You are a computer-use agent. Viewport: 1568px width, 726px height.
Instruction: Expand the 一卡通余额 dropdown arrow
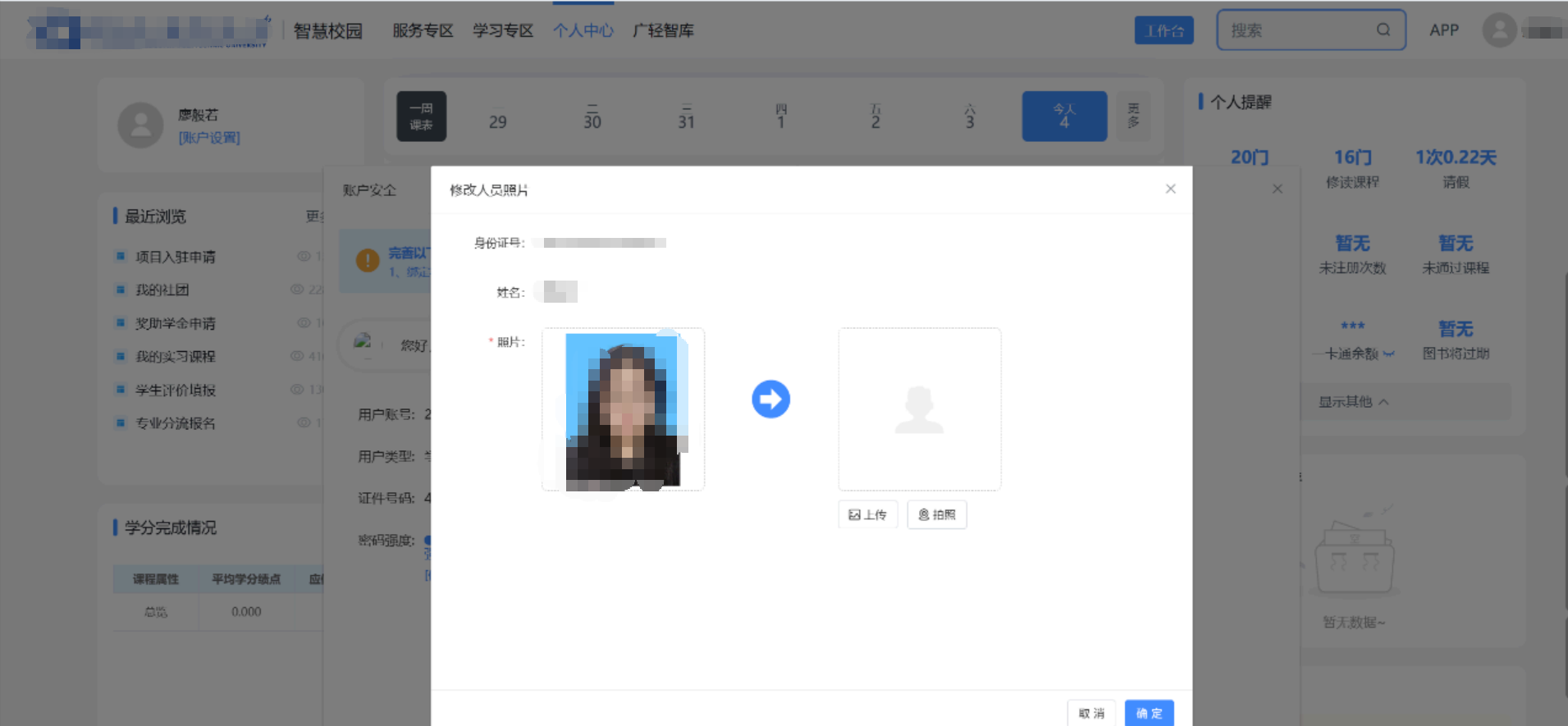(1388, 354)
